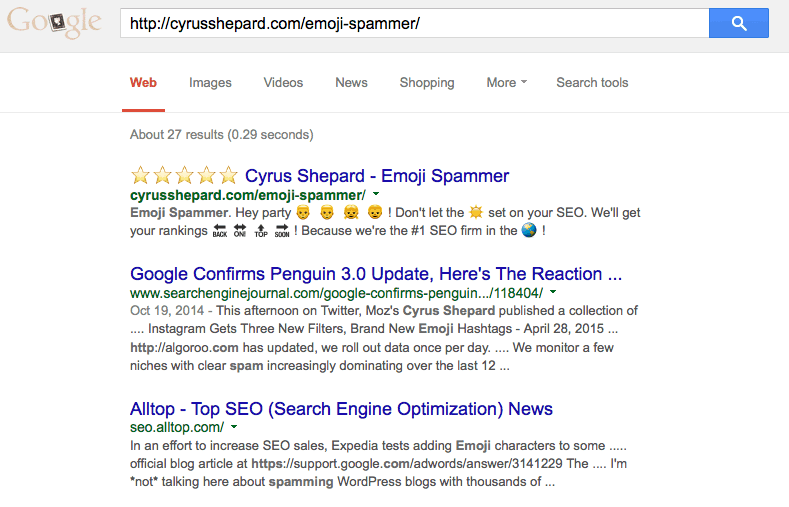The height and width of the screenshot is (507, 789).
Task: Expand the More dropdown menu
Action: click(506, 82)
